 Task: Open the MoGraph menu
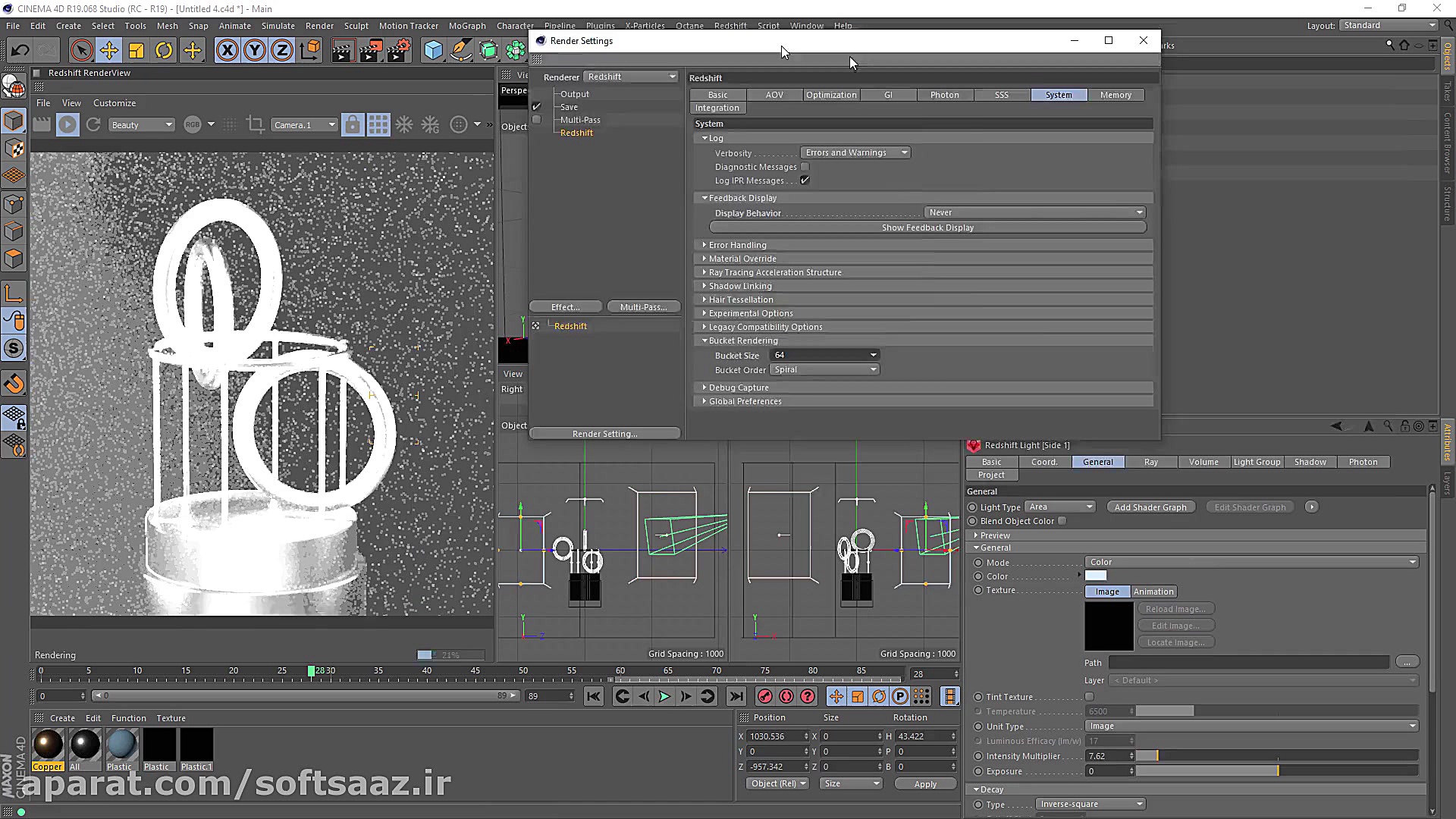click(x=467, y=26)
